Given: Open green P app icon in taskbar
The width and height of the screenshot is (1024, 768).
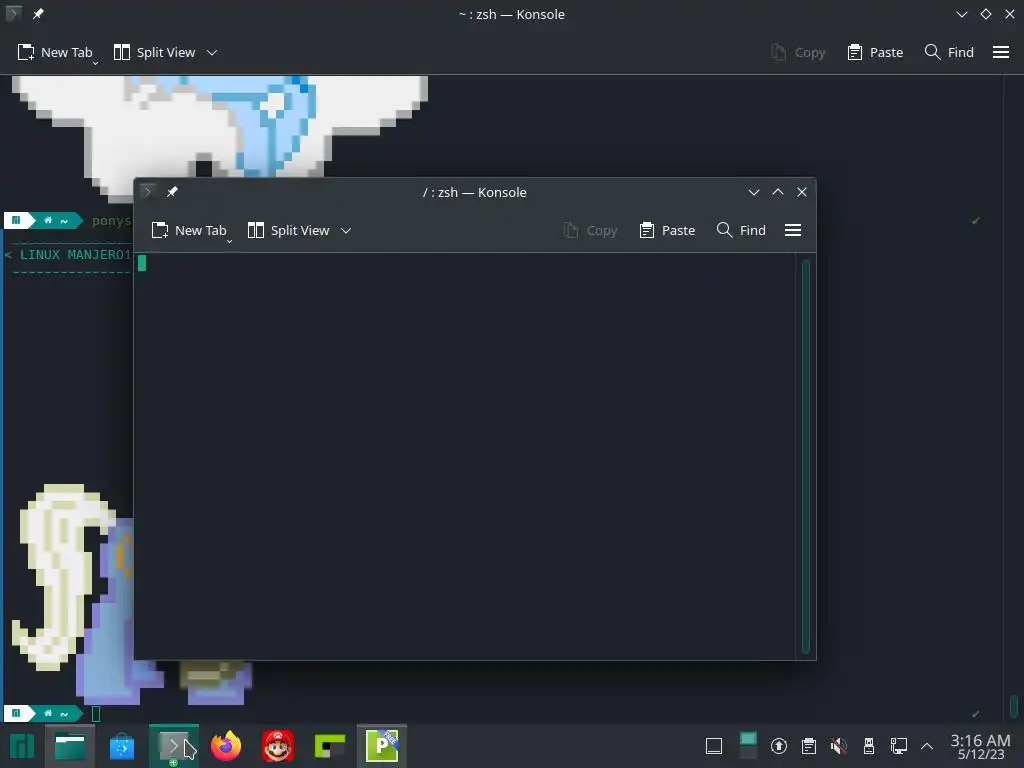Looking at the screenshot, I should [x=382, y=746].
